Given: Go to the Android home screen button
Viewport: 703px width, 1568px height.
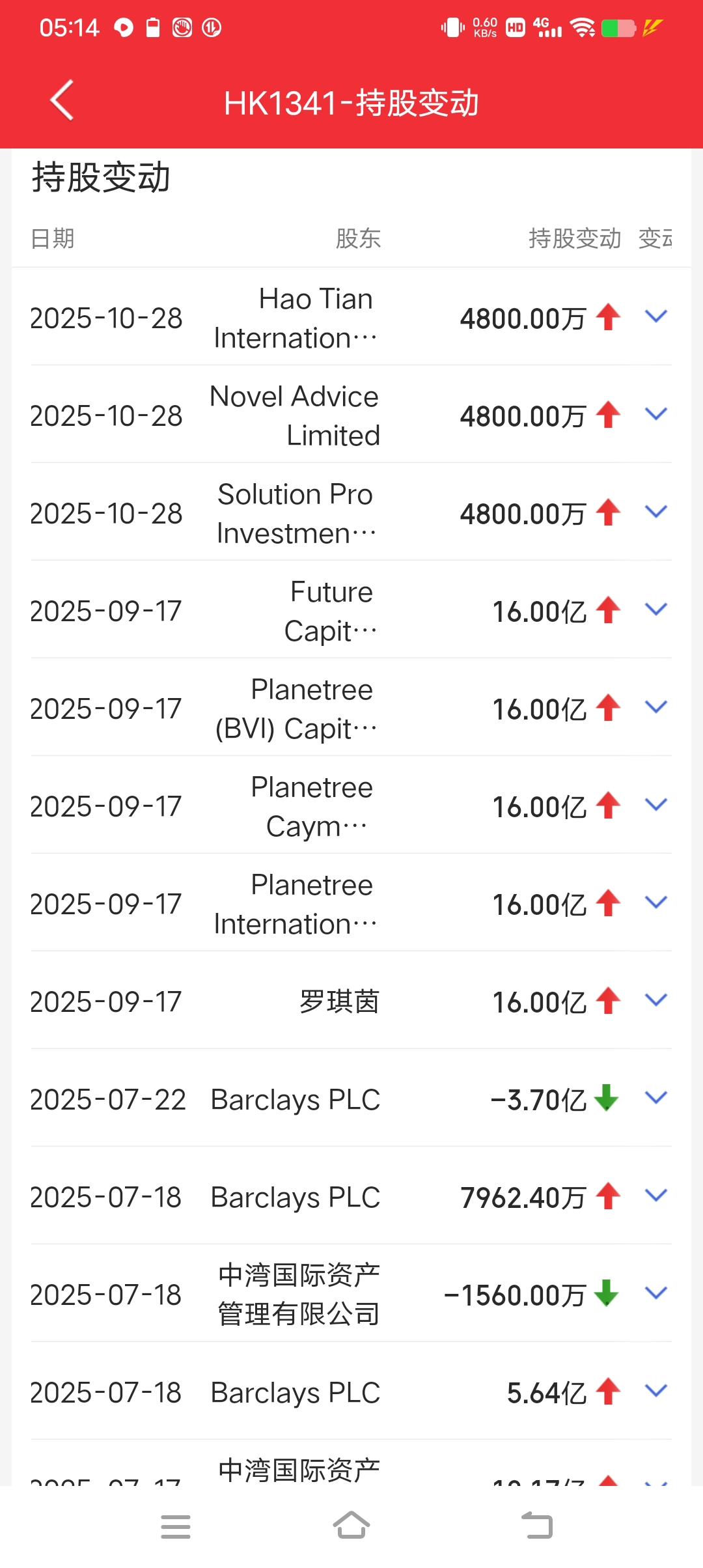Looking at the screenshot, I should point(351,1525).
